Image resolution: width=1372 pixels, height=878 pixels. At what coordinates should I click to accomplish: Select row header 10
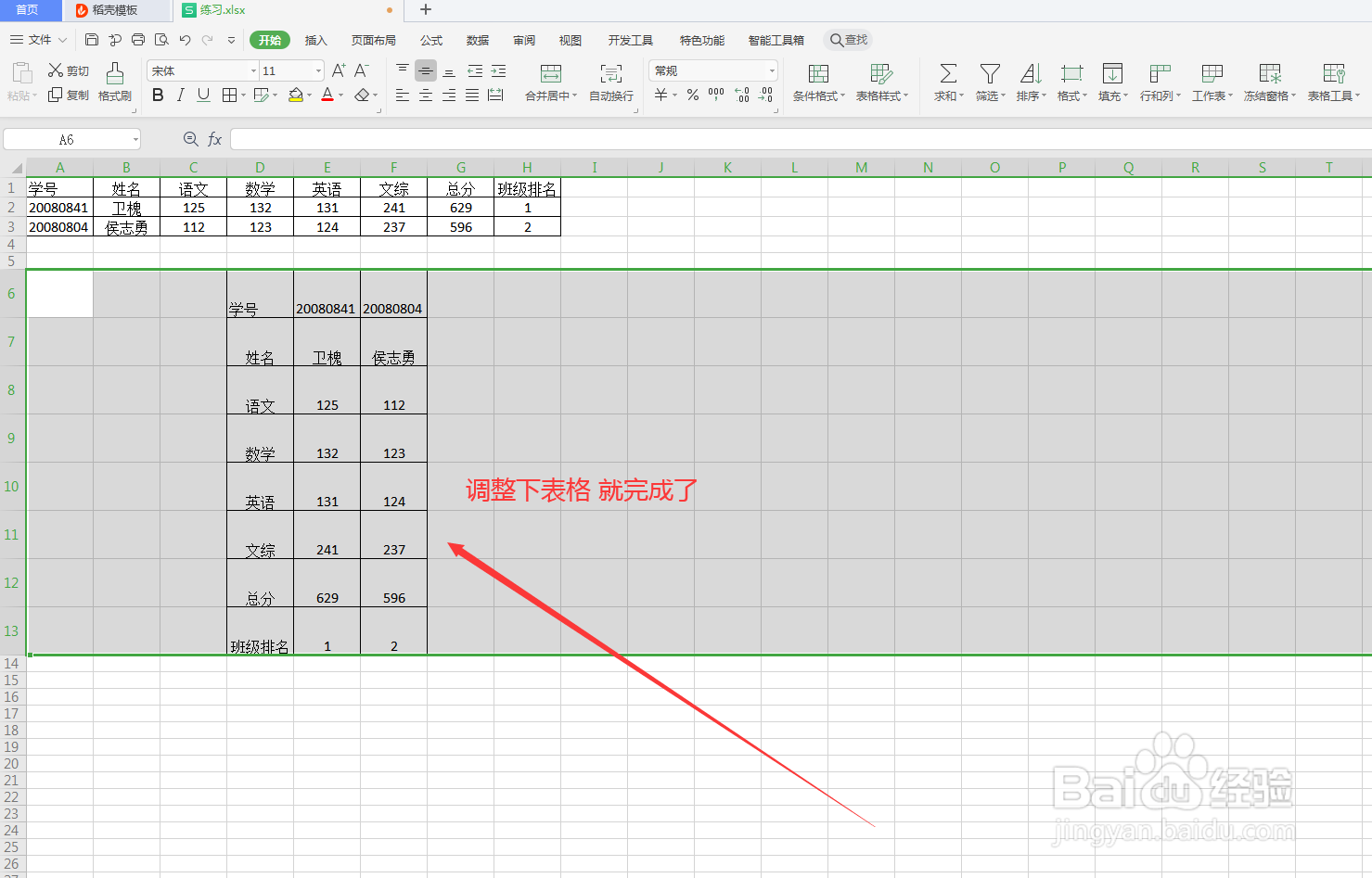(12, 486)
